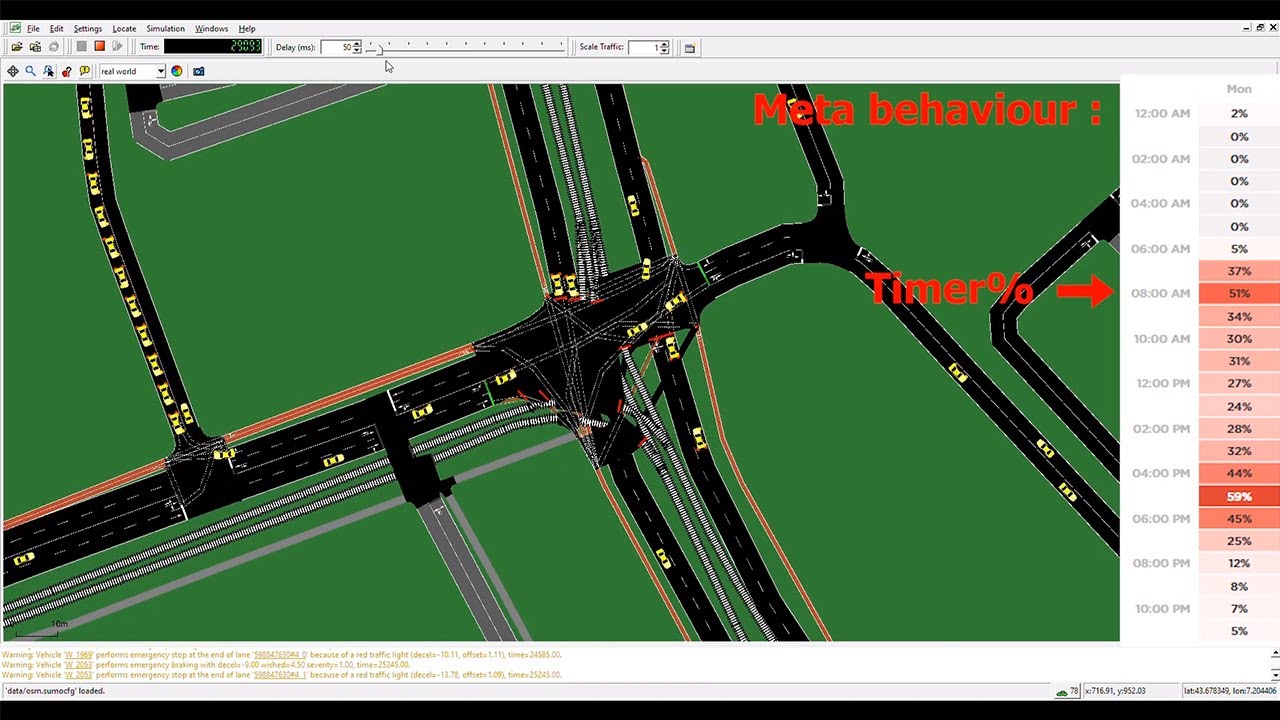Click vehicle link 'W_1969' in log
This screenshot has width=1280, height=720.
pyautogui.click(x=79, y=655)
